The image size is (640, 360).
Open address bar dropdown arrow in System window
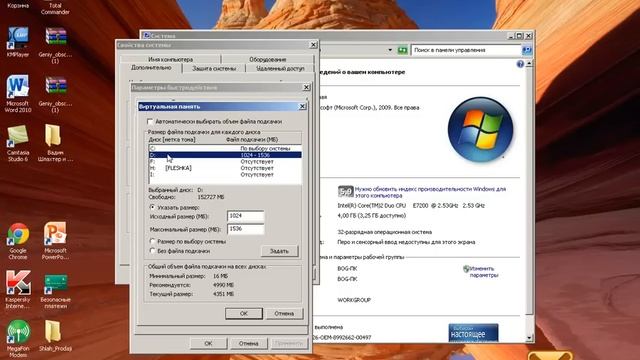pyautogui.click(x=390, y=50)
